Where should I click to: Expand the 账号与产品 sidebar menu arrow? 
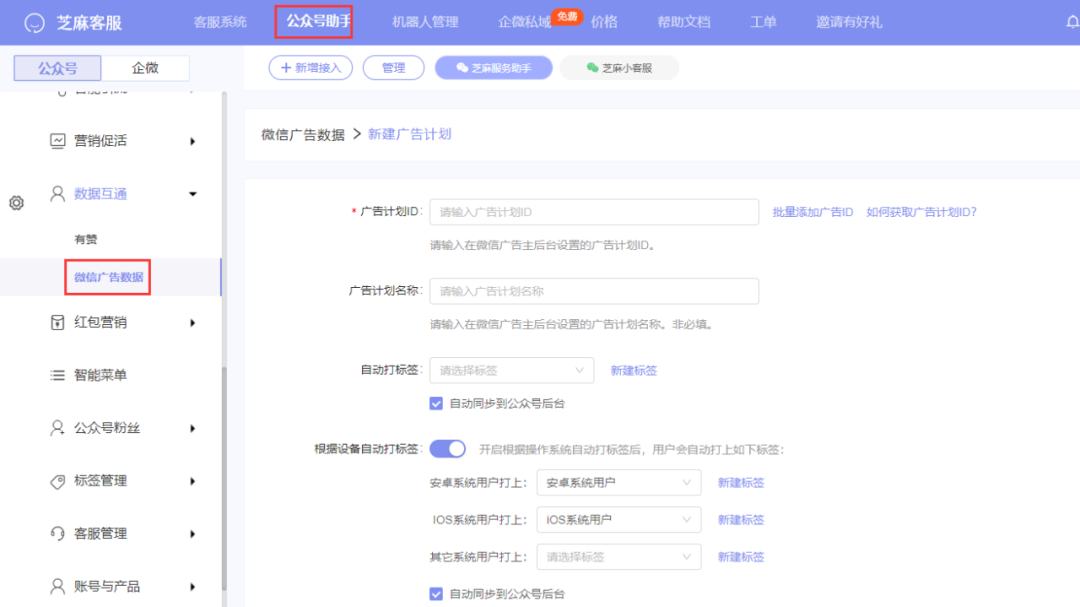pyautogui.click(x=193, y=587)
